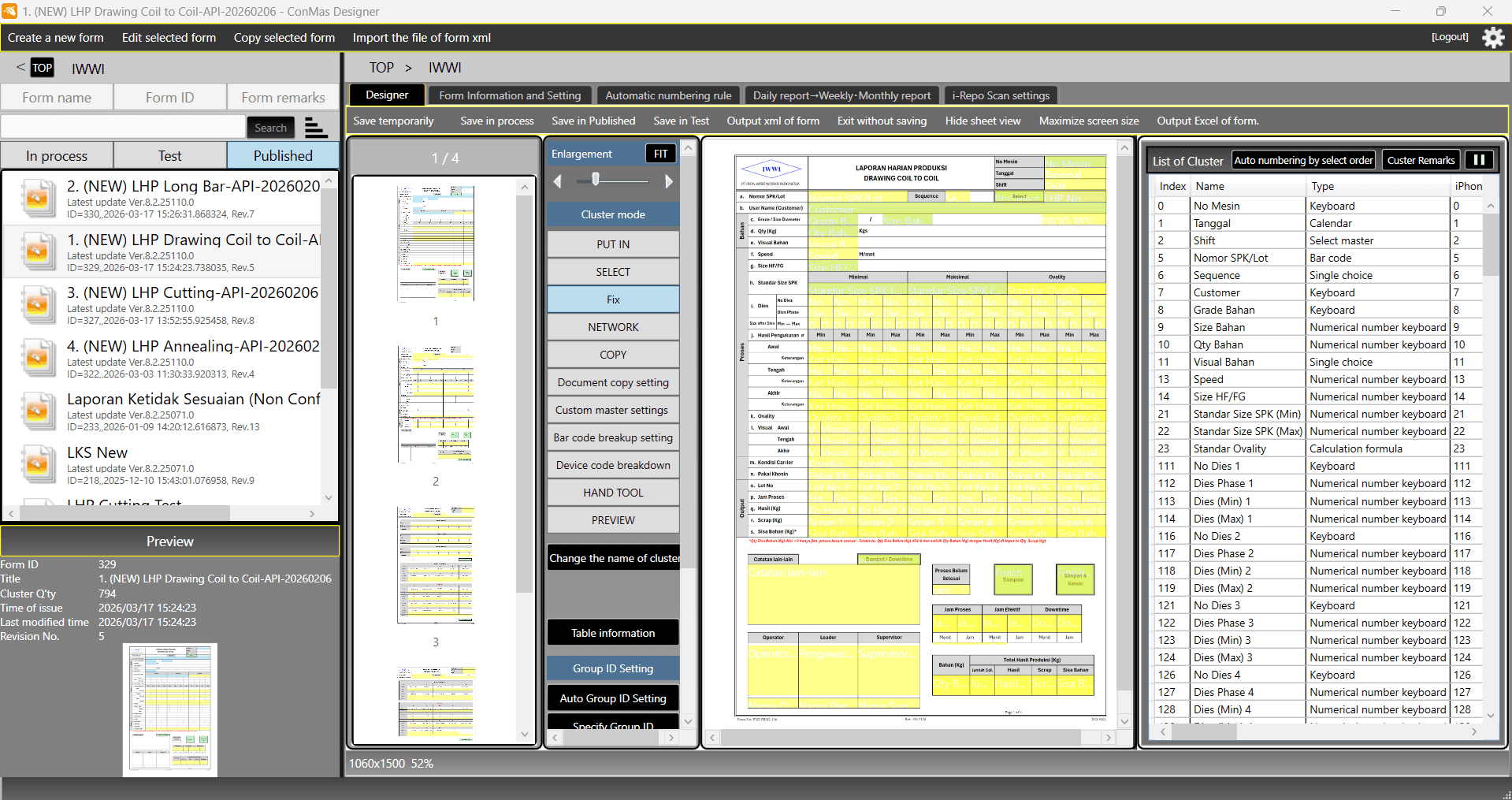
Task: Click Custer Remarks button
Action: (1421, 160)
